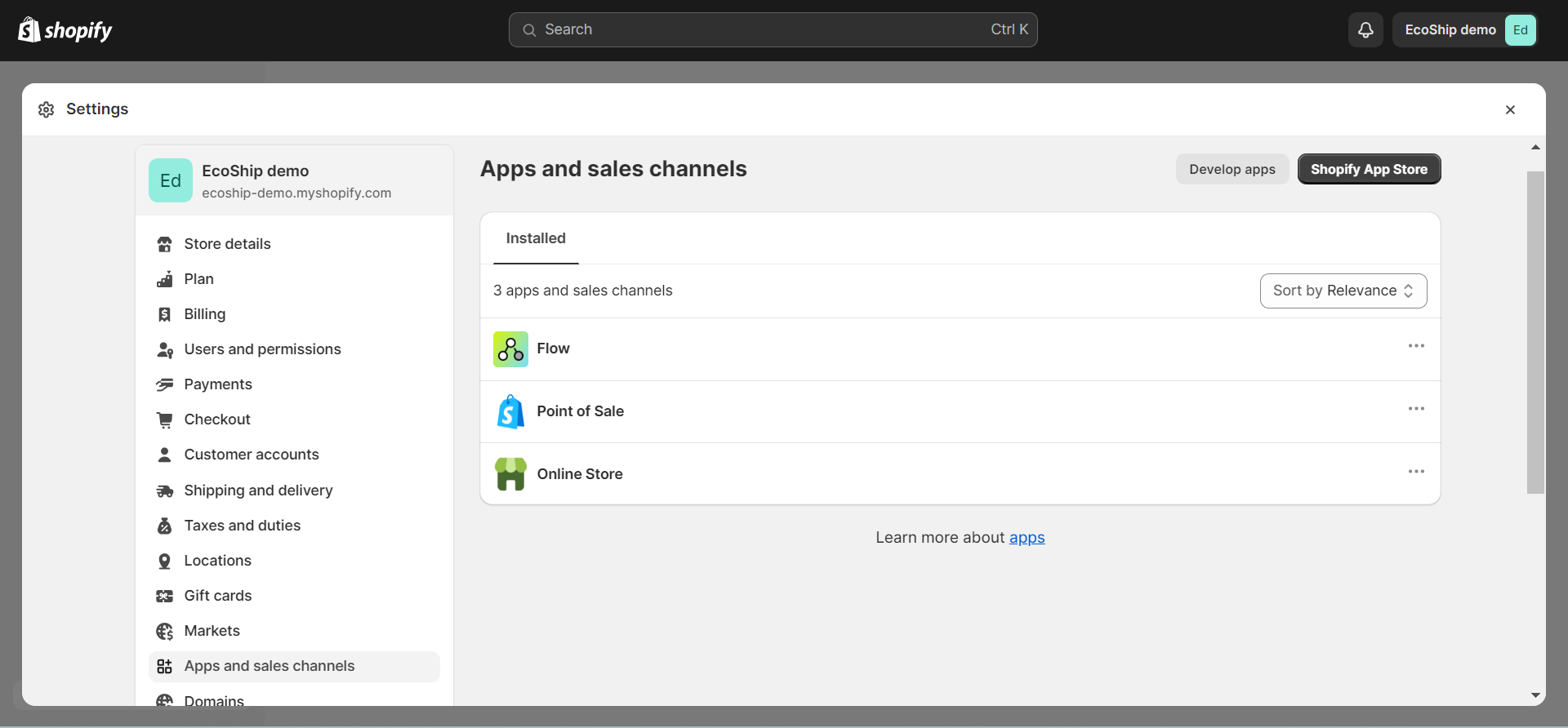
Task: Click the Flow app icon
Action: tap(510, 349)
